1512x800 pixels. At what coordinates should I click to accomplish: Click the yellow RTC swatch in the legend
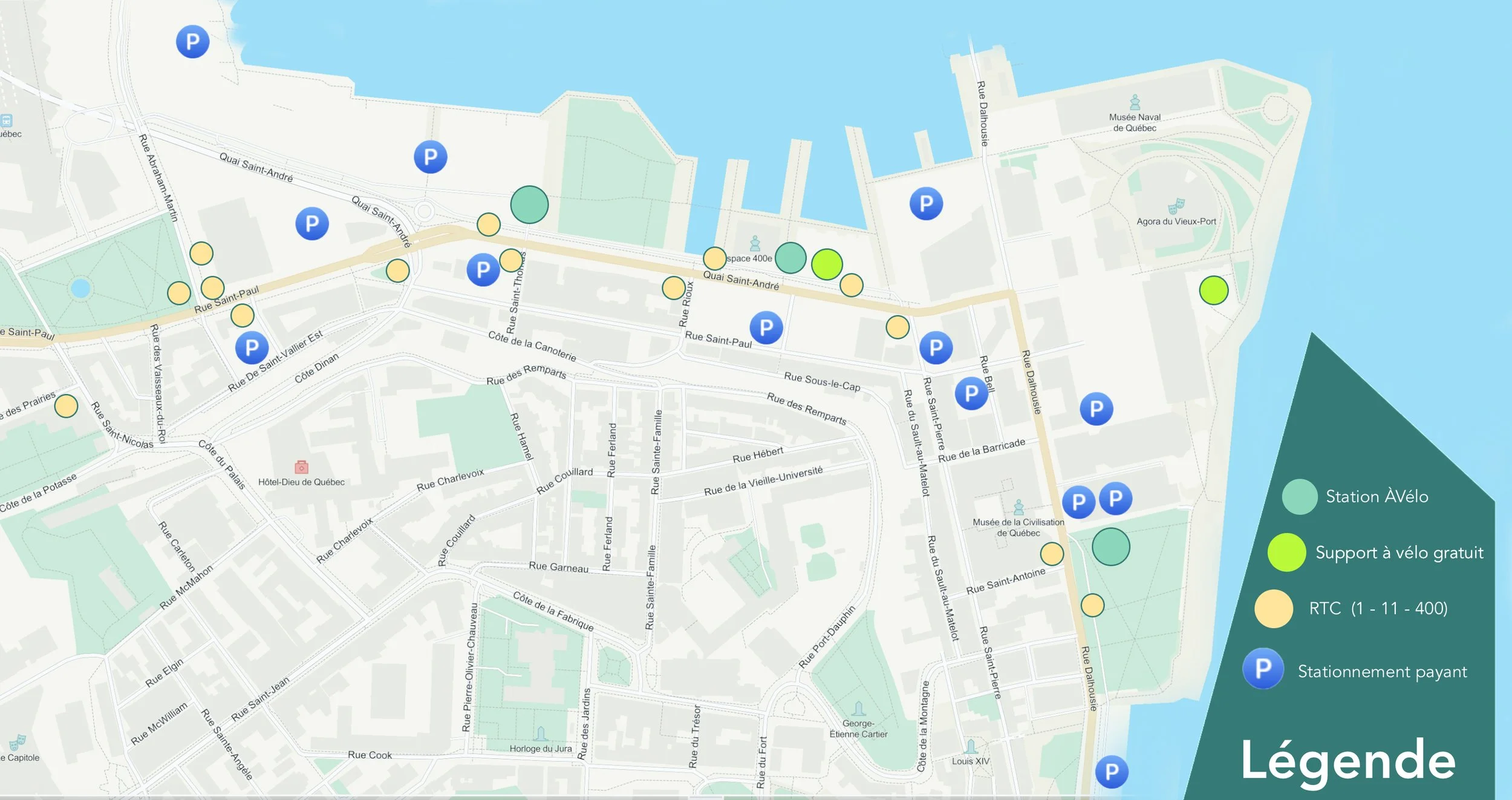click(1273, 609)
